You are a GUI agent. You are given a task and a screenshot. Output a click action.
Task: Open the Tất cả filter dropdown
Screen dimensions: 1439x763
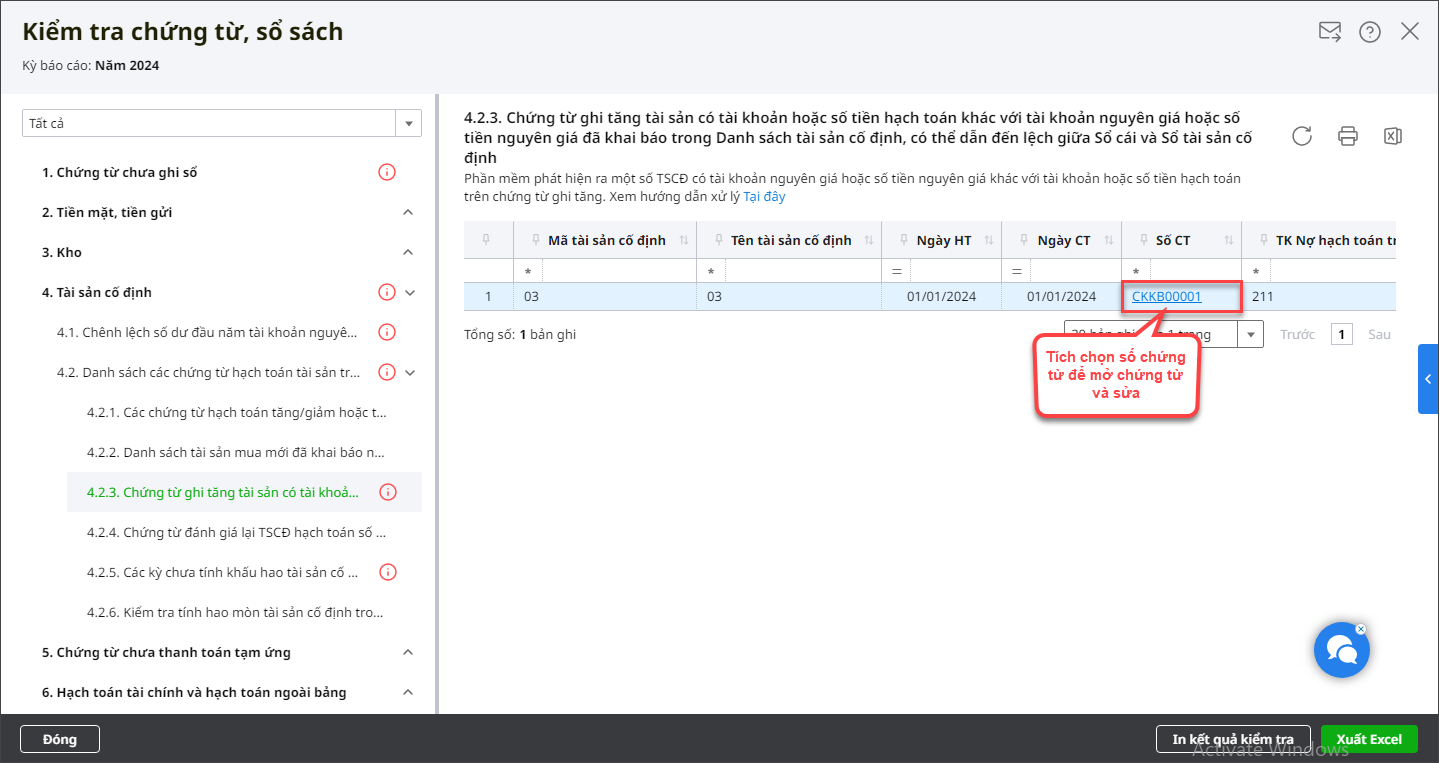coord(409,123)
